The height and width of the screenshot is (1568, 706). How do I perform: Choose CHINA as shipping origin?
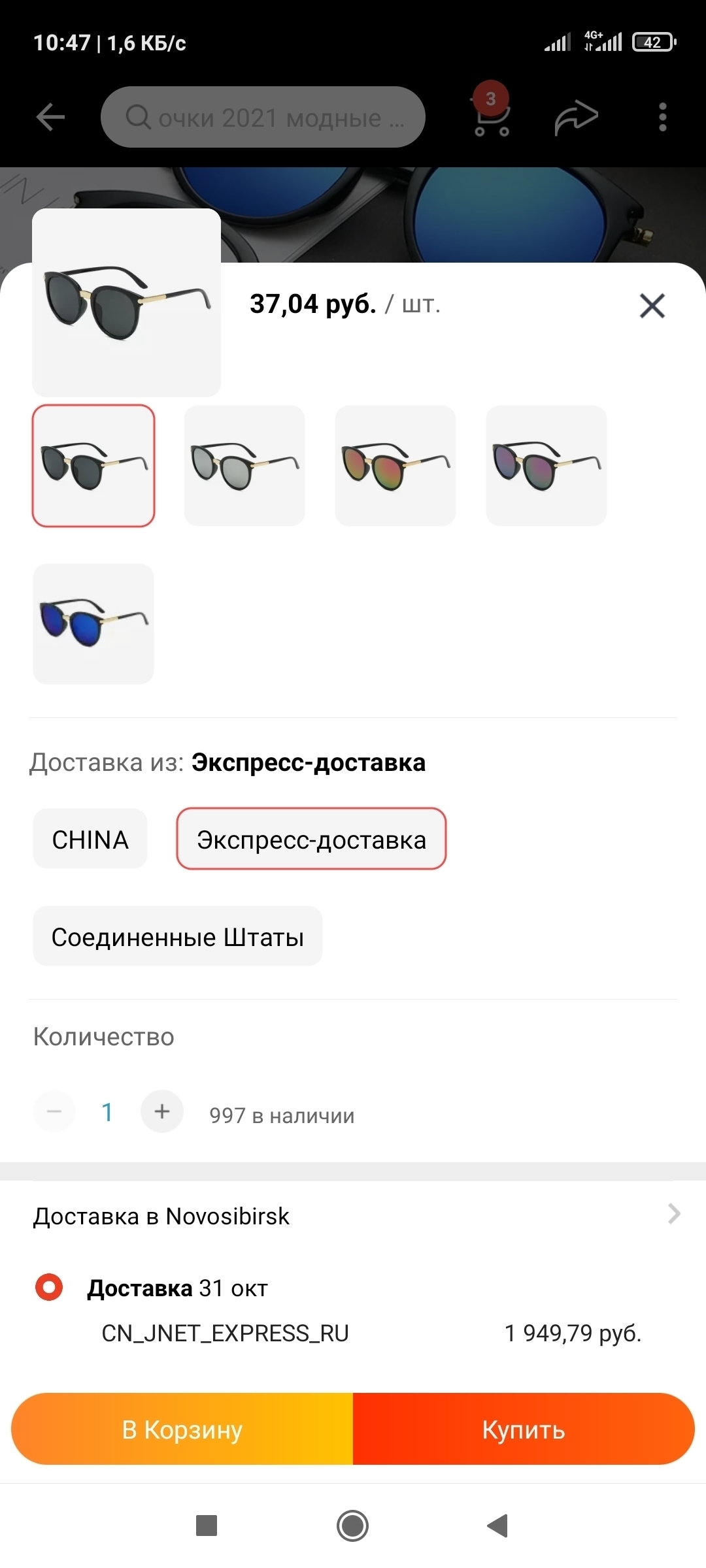coord(90,839)
